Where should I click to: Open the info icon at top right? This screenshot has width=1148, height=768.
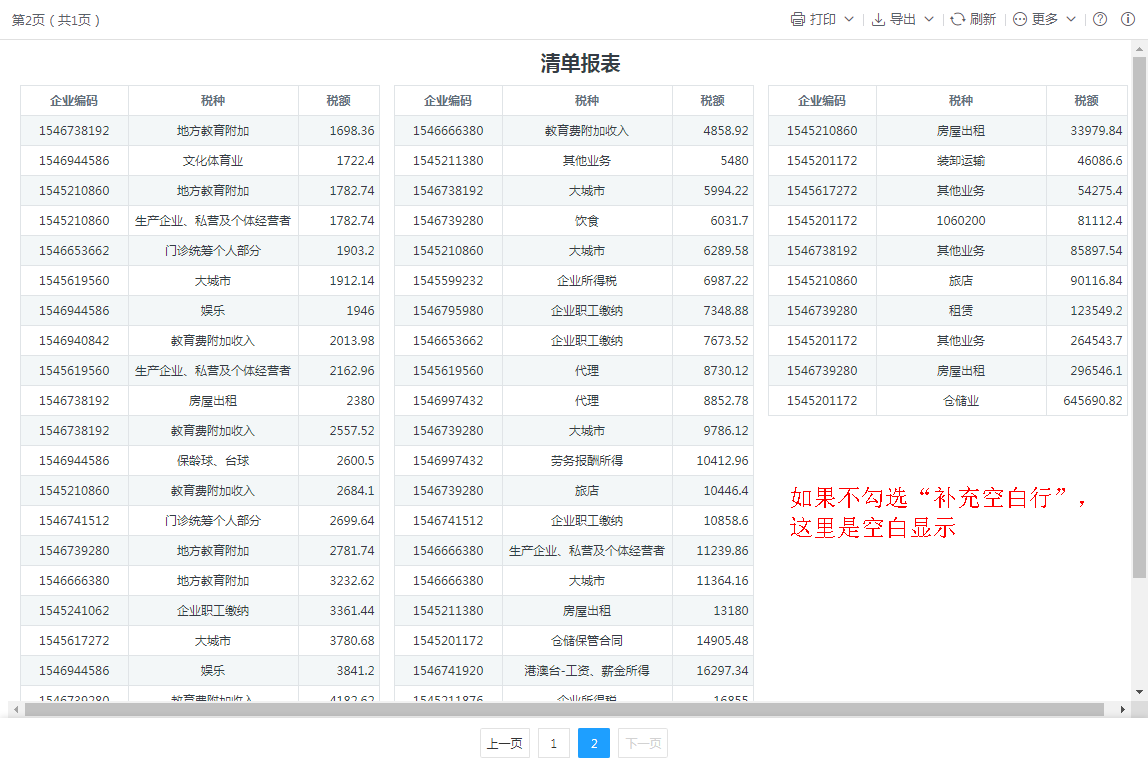[1128, 19]
